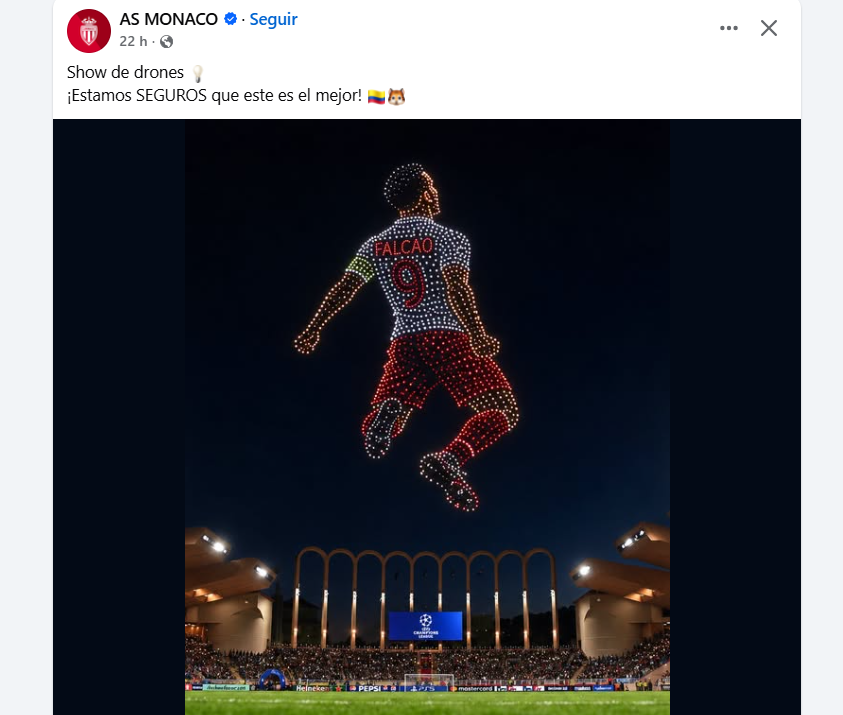Screen dimensions: 843x715
Task: Click the Champions League screen in photo
Action: point(425,626)
